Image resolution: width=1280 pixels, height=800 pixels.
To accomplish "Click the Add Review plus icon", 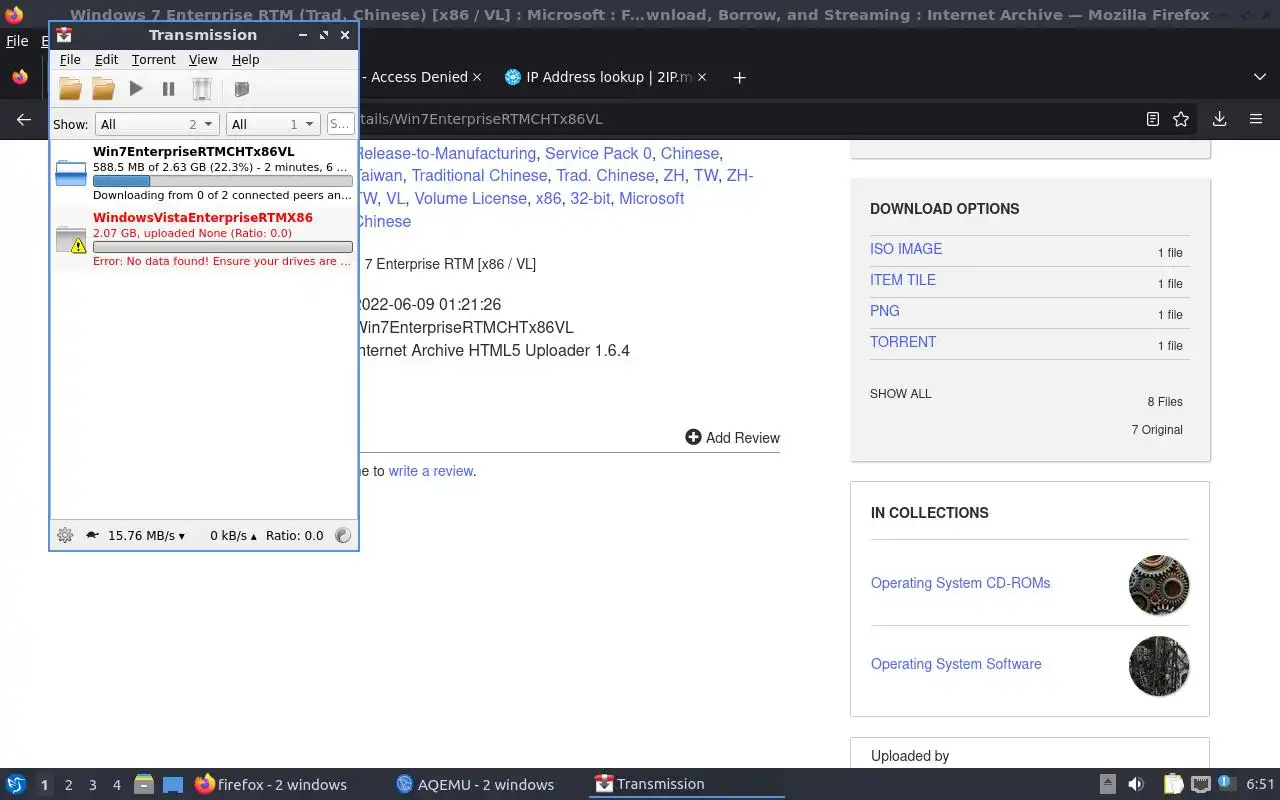I will [x=693, y=437].
